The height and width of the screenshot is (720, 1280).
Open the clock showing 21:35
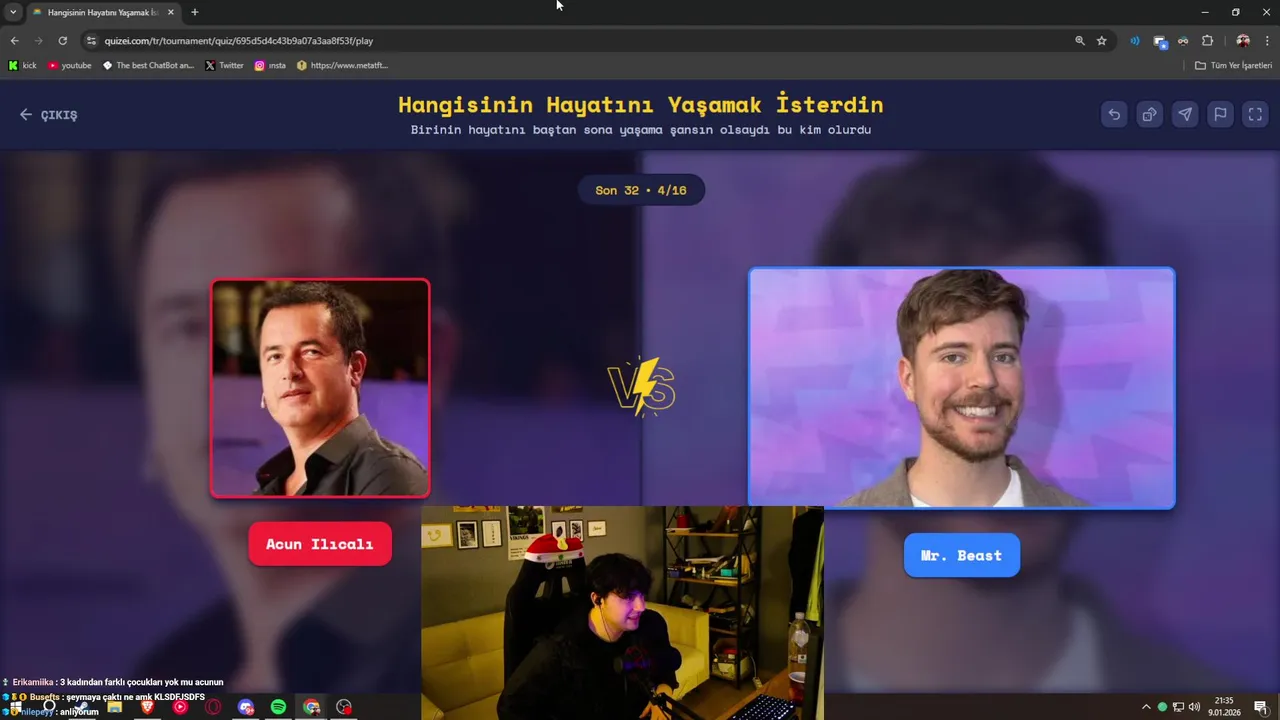[x=1224, y=707]
